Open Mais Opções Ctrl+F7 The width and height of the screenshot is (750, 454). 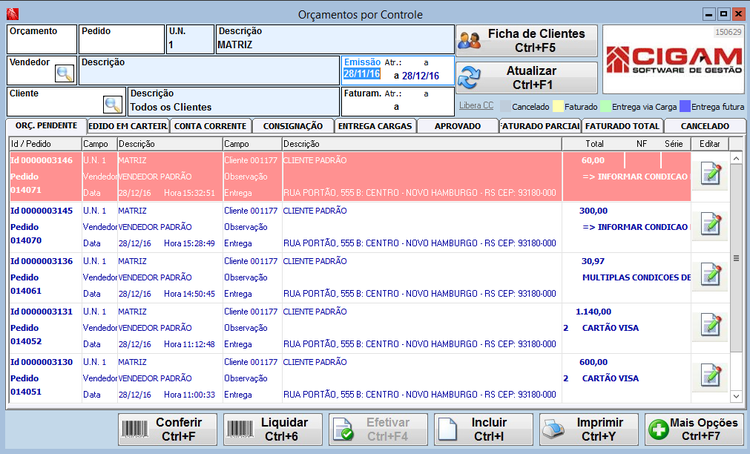click(x=694, y=430)
